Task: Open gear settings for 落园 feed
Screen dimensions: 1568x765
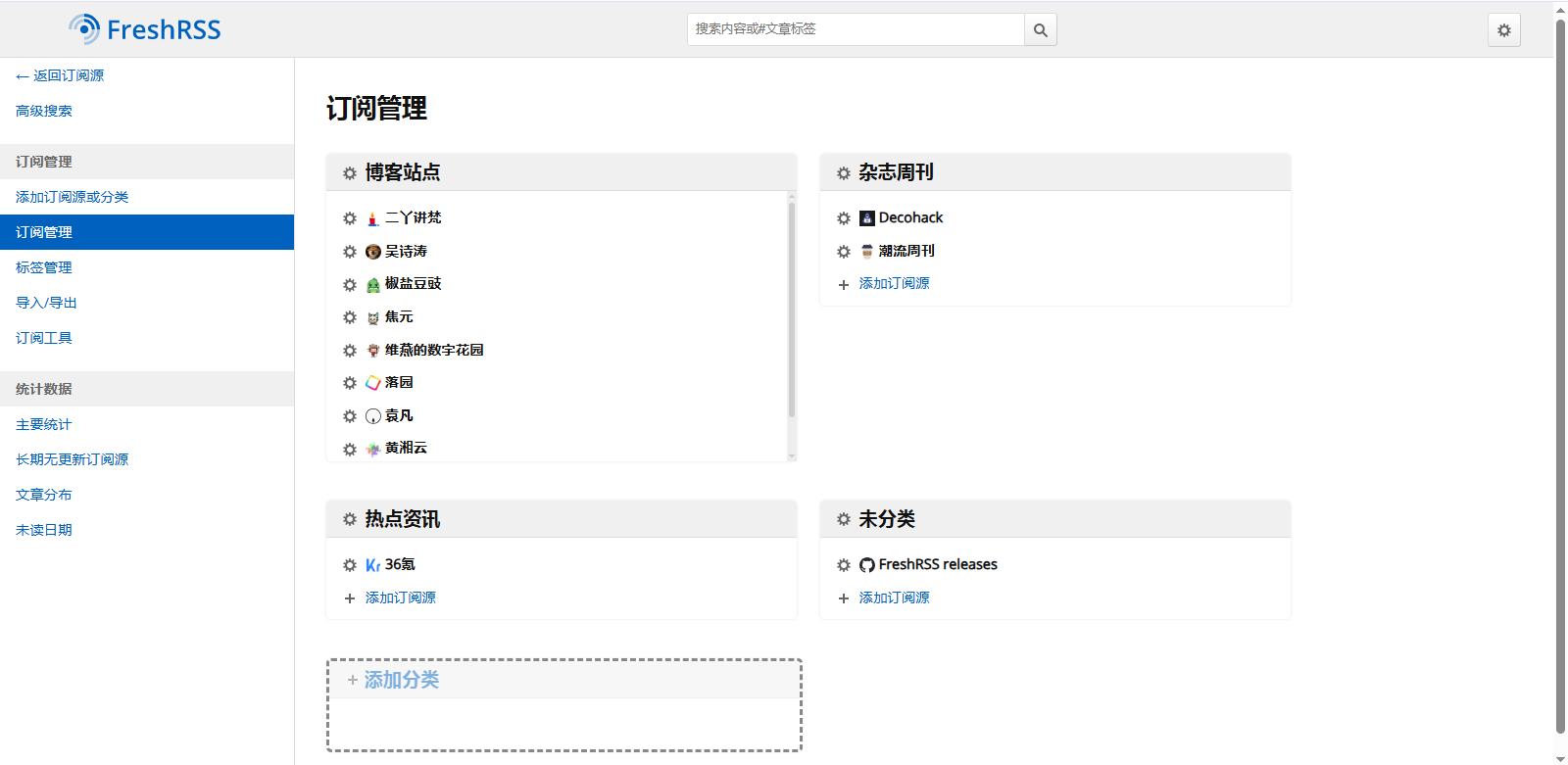Action: point(350,383)
